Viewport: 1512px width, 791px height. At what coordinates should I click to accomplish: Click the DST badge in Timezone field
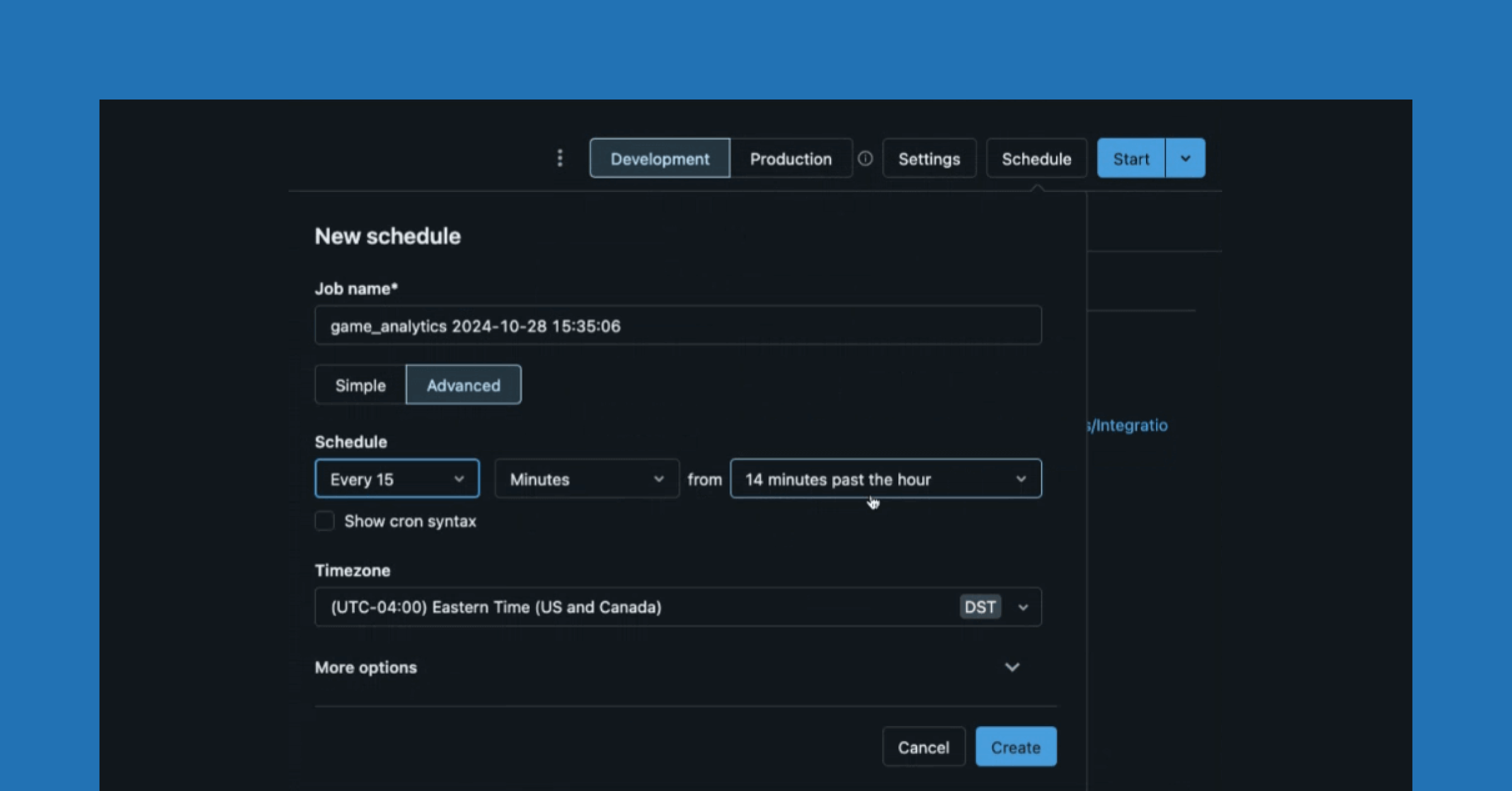(x=980, y=607)
